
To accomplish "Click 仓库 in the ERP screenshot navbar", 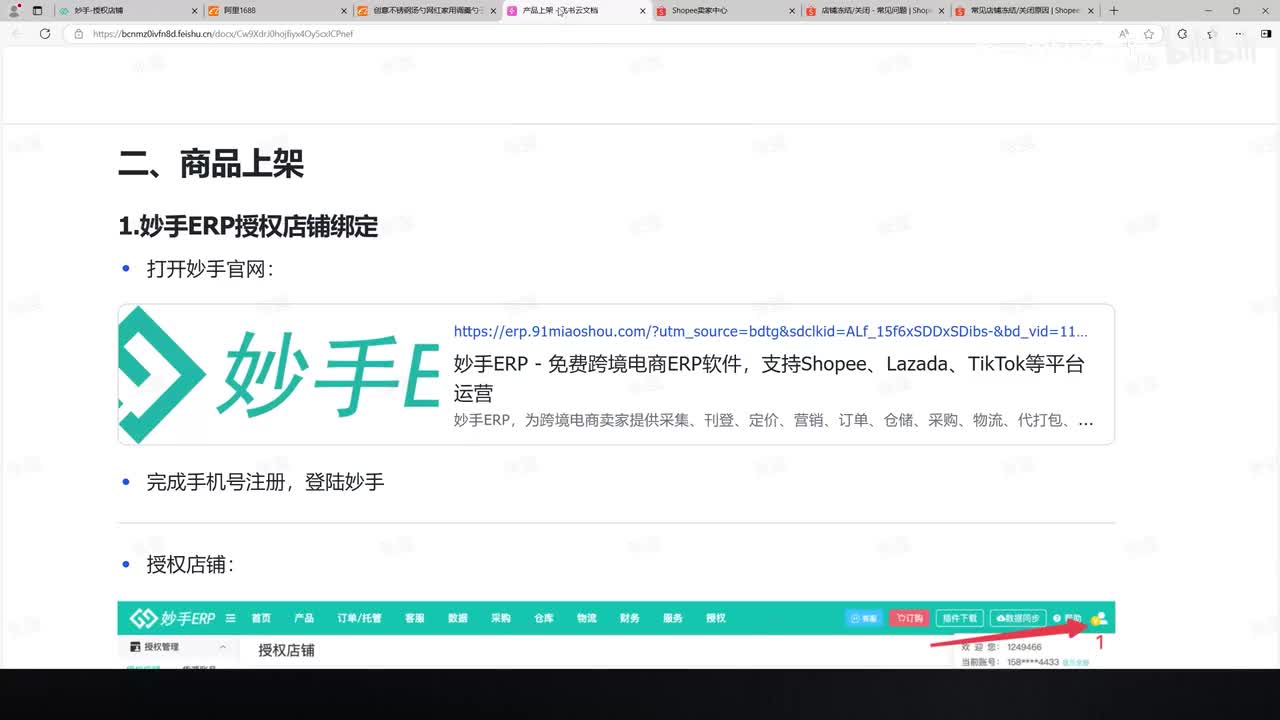I will click(543, 618).
